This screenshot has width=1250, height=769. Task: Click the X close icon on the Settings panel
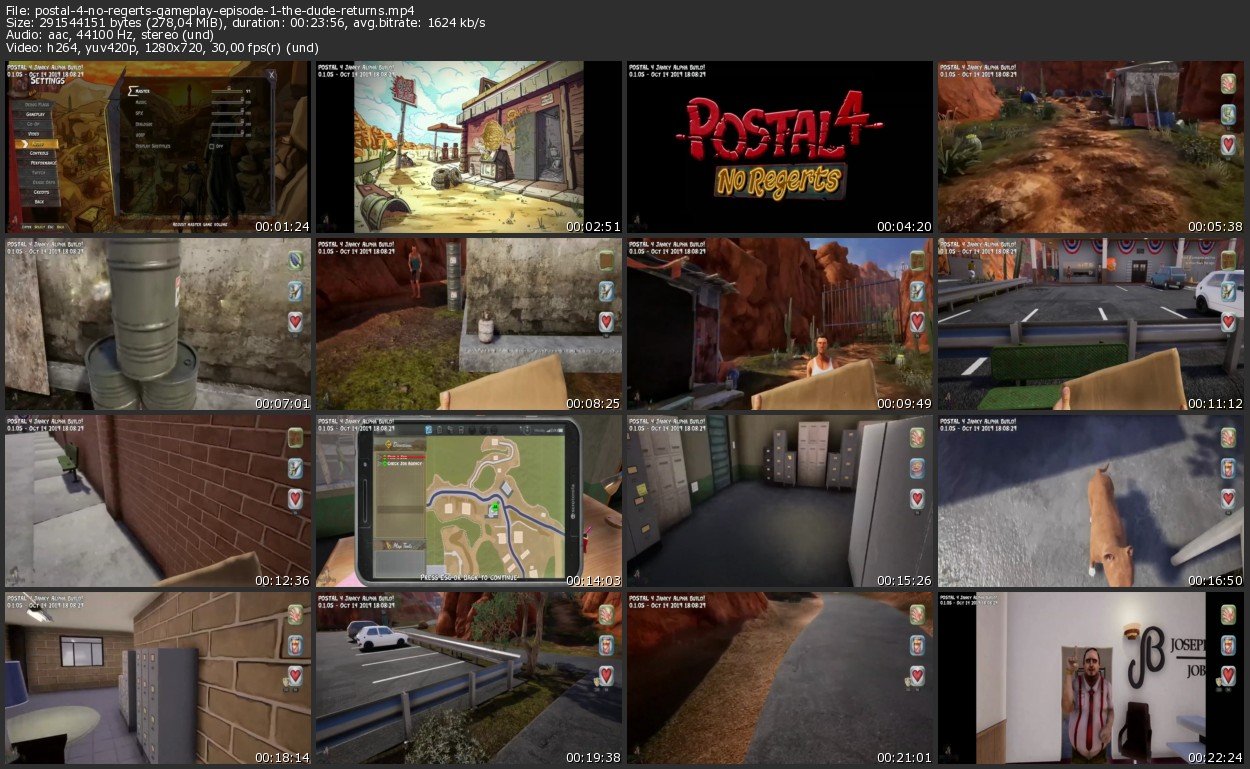[271, 74]
